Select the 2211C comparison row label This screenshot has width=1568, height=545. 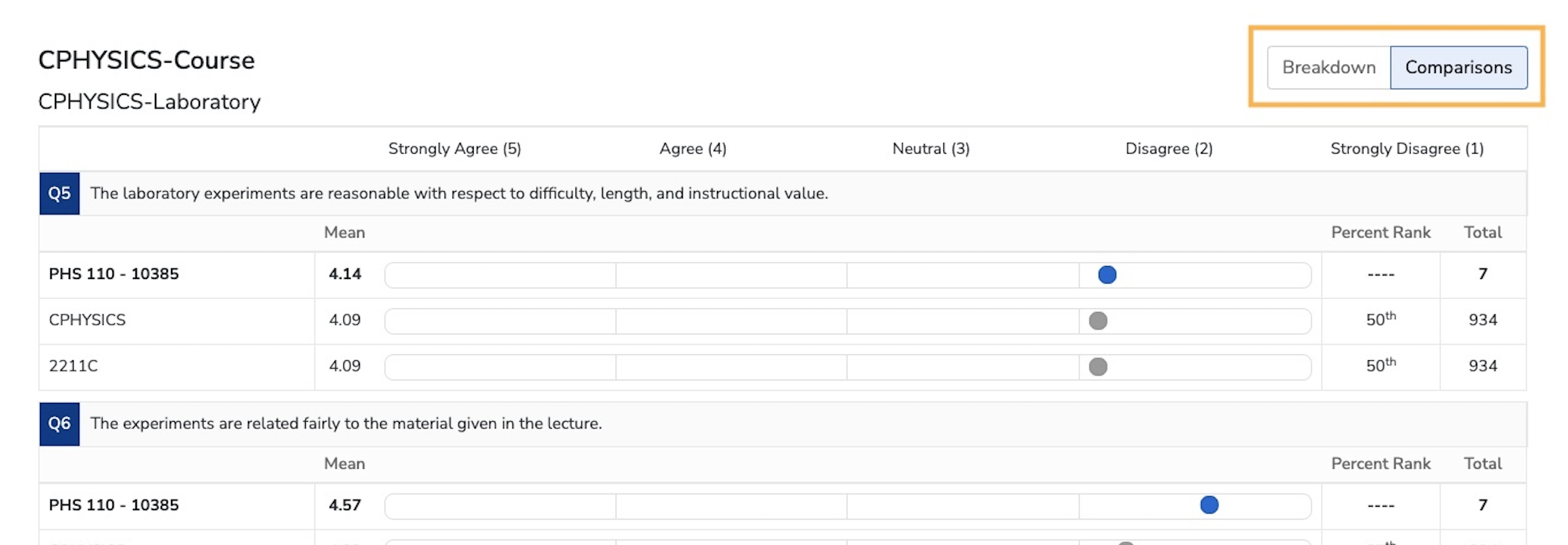pos(73,365)
